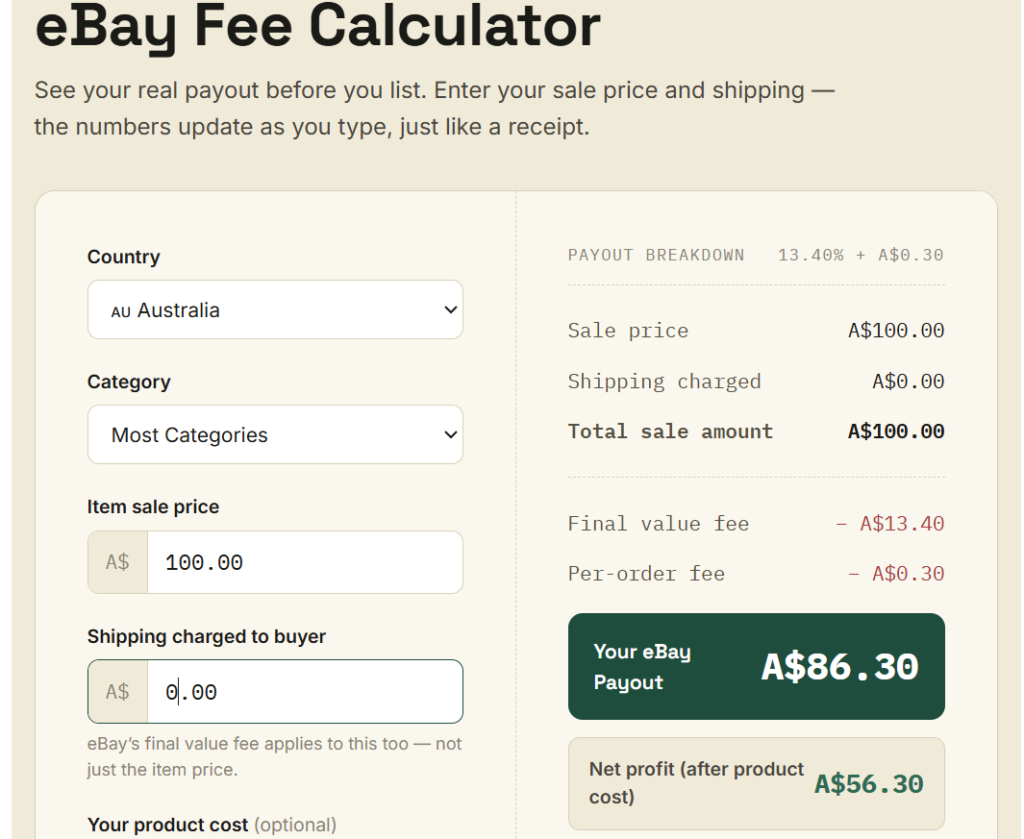Click the shipping fee helper note text

[274, 757]
